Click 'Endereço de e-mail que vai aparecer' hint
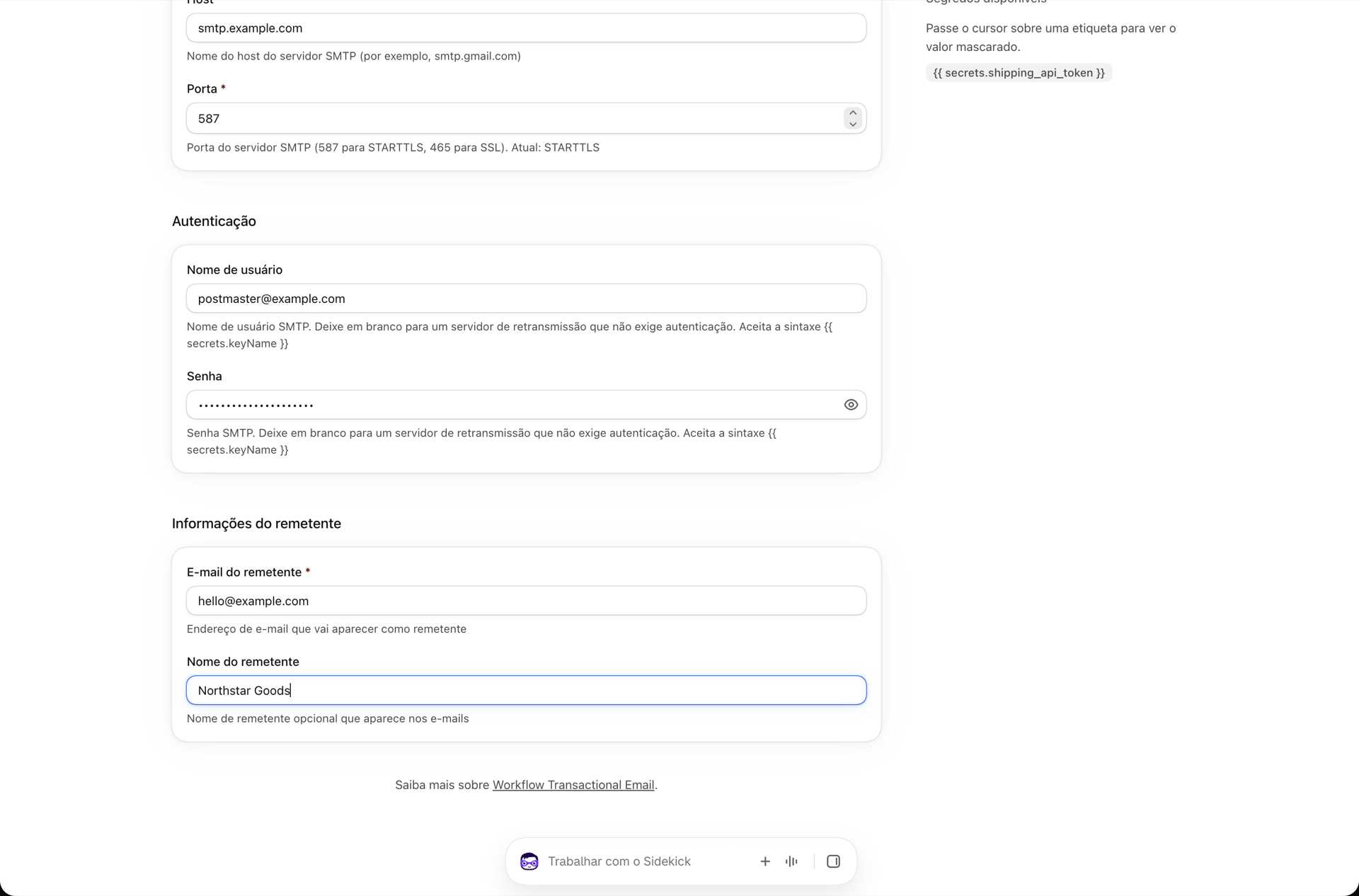 (x=326, y=629)
